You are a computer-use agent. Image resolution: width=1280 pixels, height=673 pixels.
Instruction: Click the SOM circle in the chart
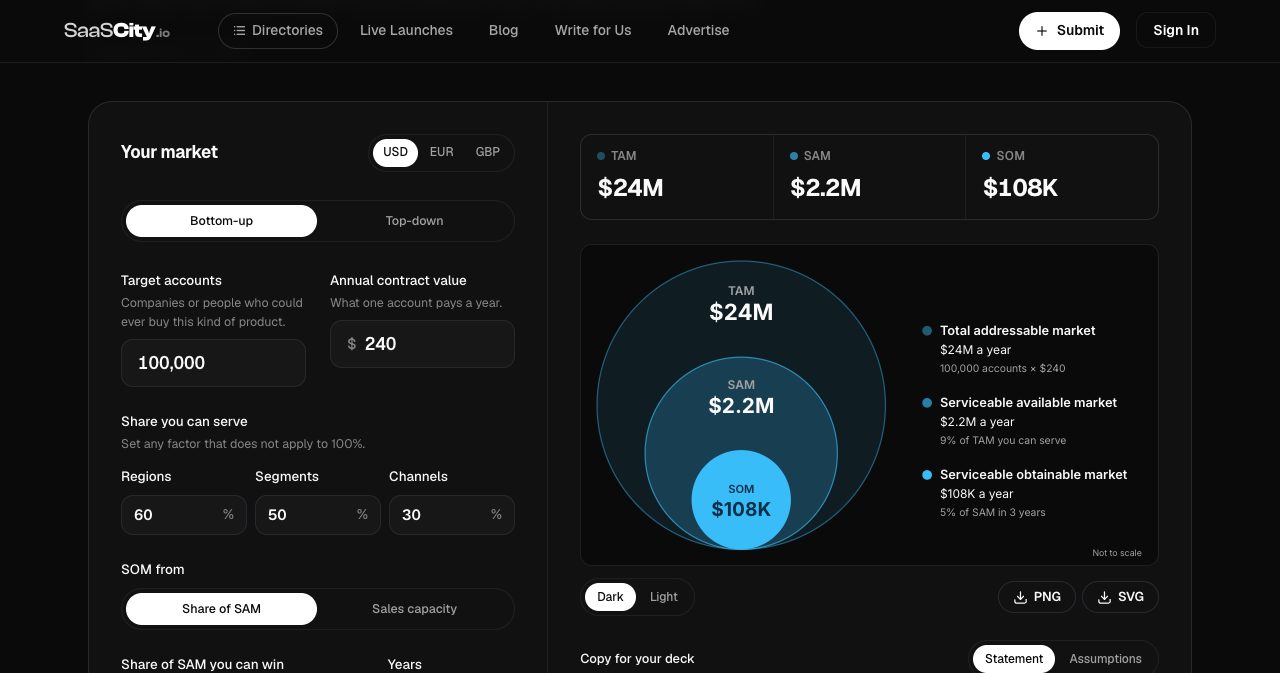741,500
